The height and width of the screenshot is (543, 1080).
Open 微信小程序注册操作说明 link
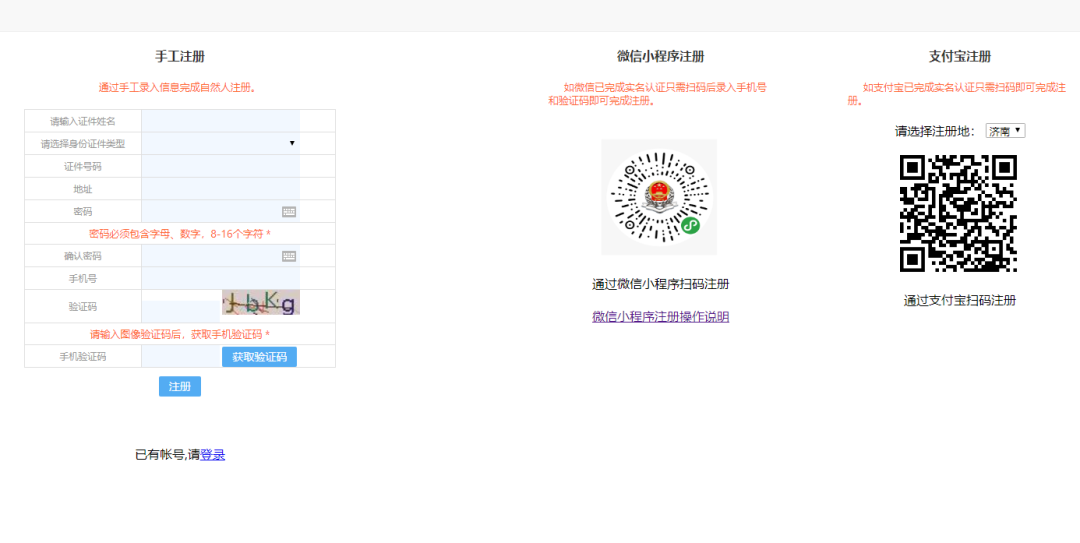(x=661, y=317)
